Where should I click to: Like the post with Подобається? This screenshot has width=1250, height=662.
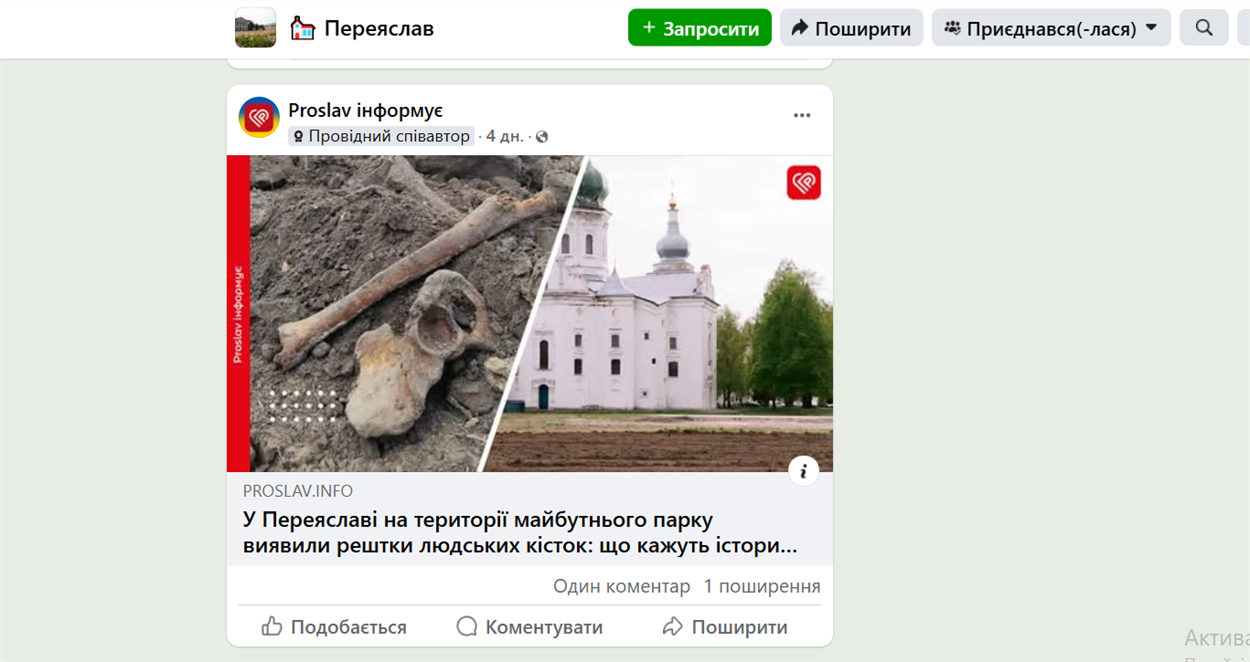point(334,627)
